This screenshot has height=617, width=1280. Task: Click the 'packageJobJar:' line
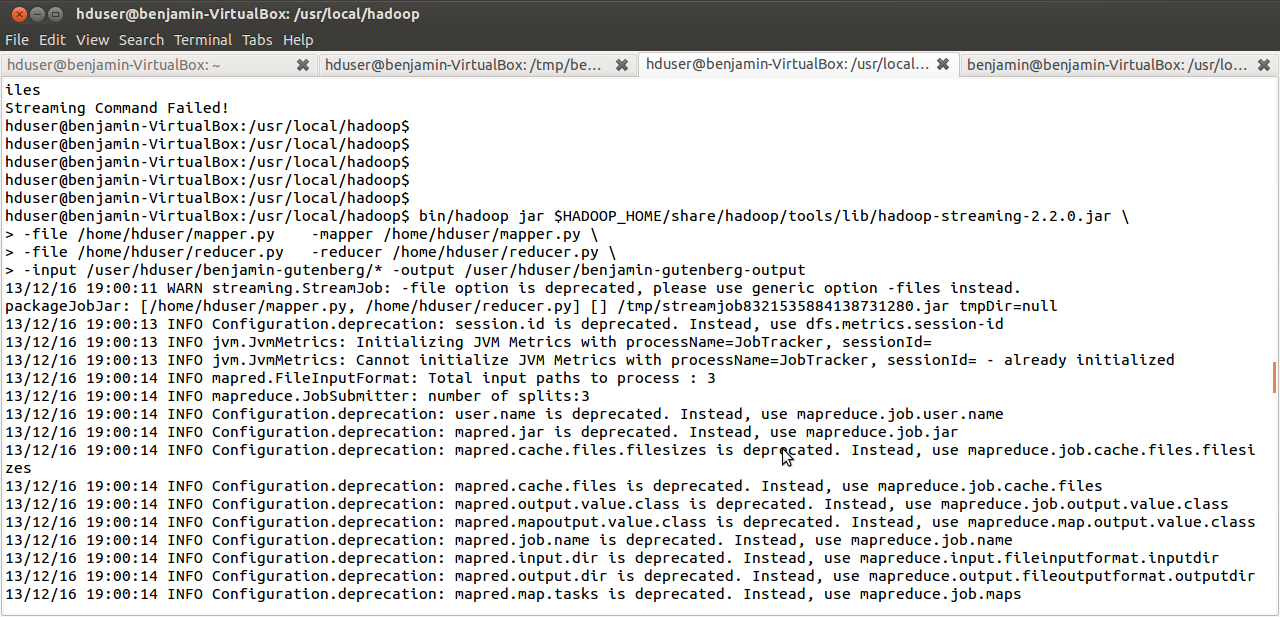pyautogui.click(x=531, y=306)
